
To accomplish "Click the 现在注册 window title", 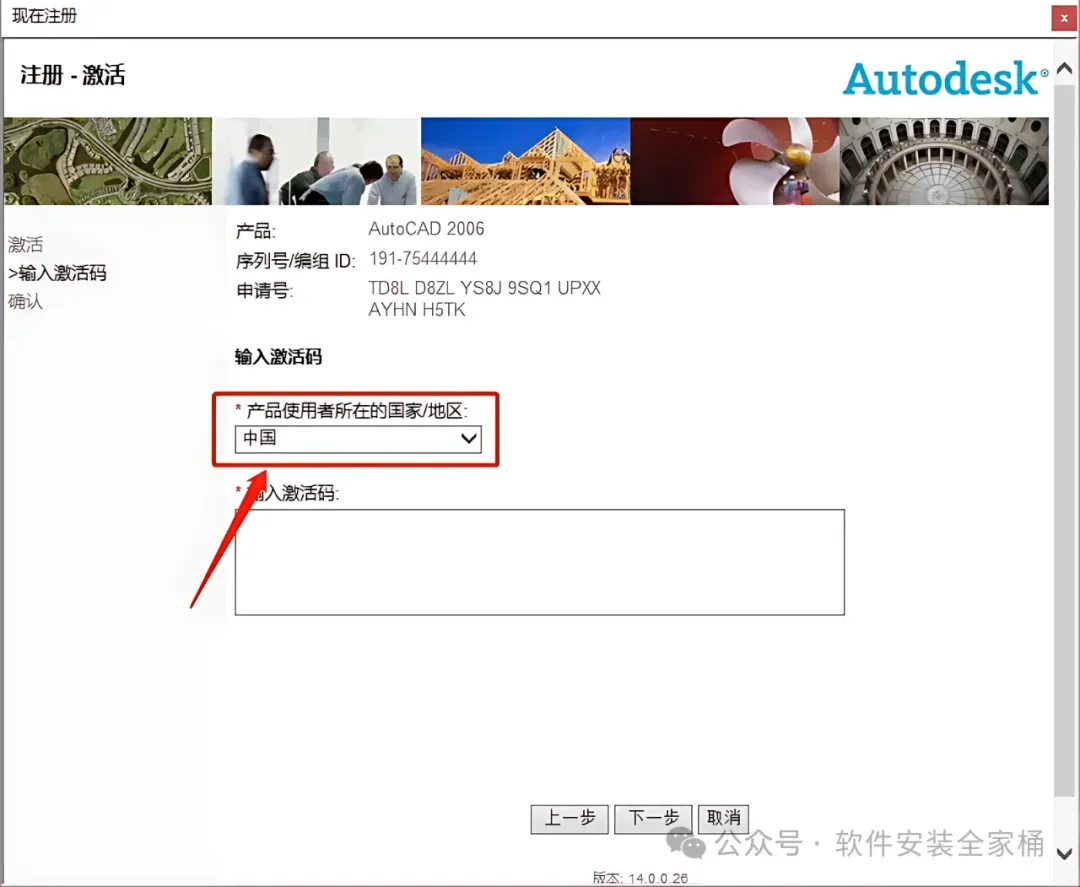I will pos(44,16).
